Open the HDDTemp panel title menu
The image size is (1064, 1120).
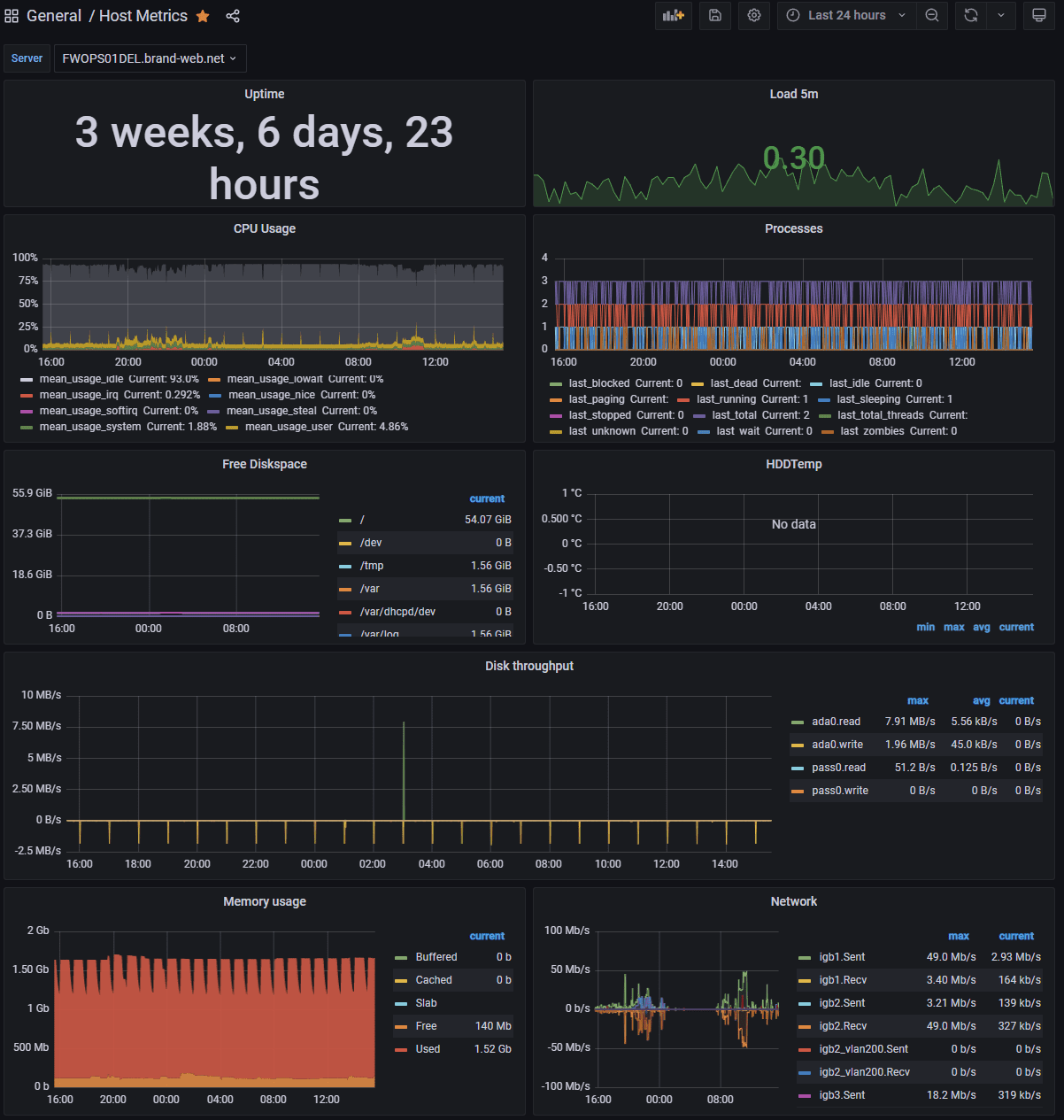[x=794, y=464]
